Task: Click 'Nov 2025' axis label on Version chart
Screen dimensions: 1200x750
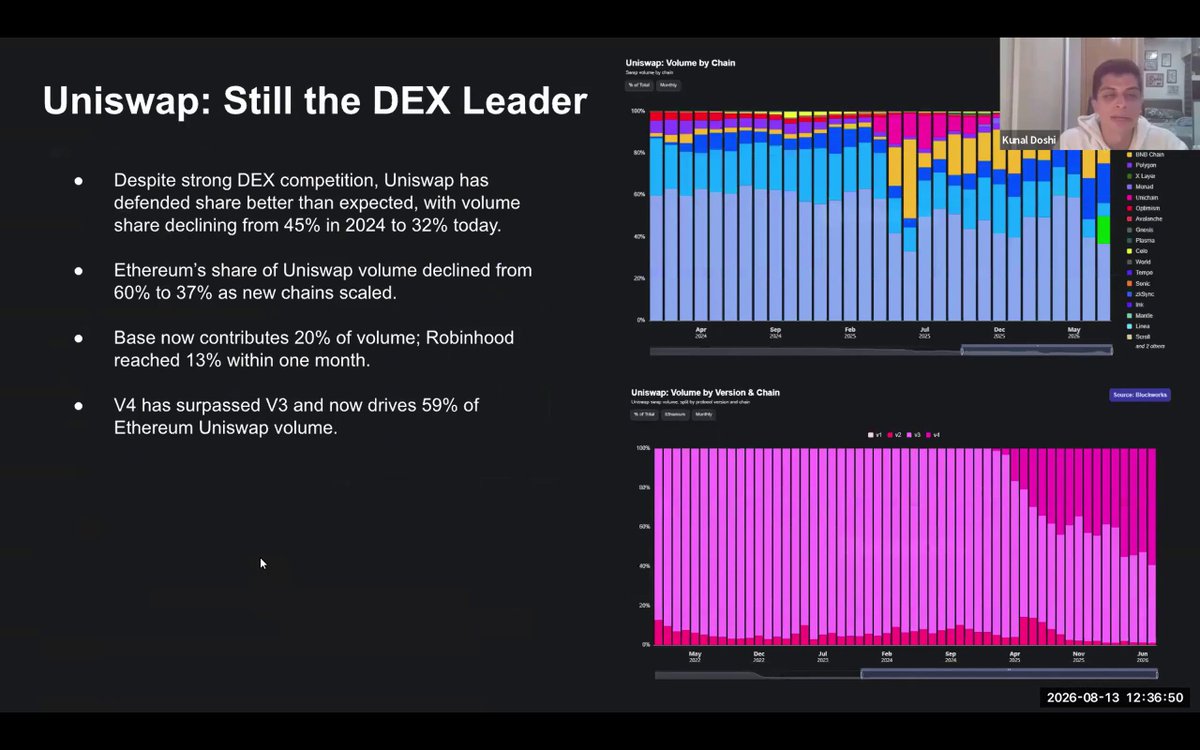Action: pyautogui.click(x=1078, y=656)
